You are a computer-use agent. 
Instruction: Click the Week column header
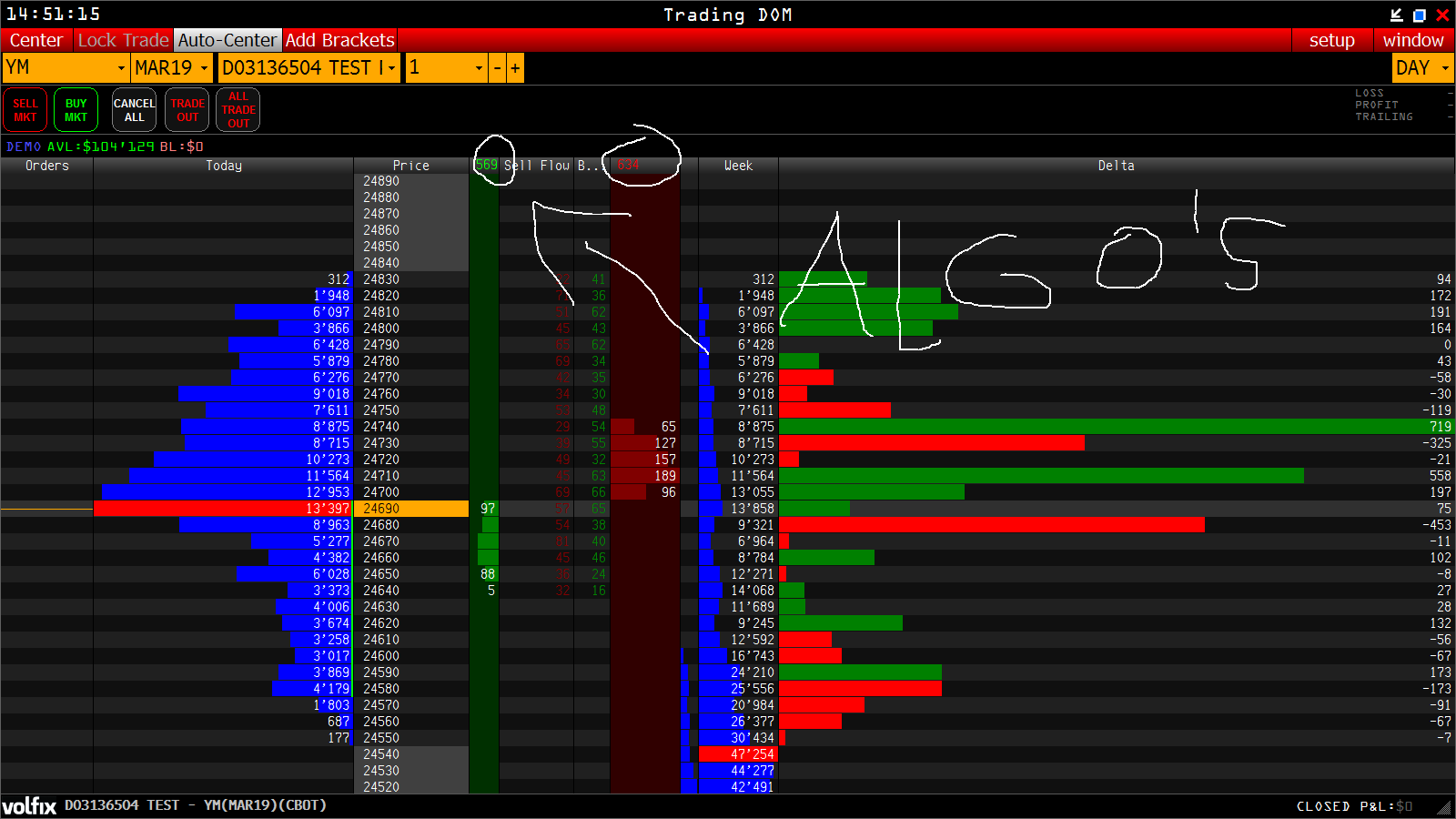[x=738, y=166]
